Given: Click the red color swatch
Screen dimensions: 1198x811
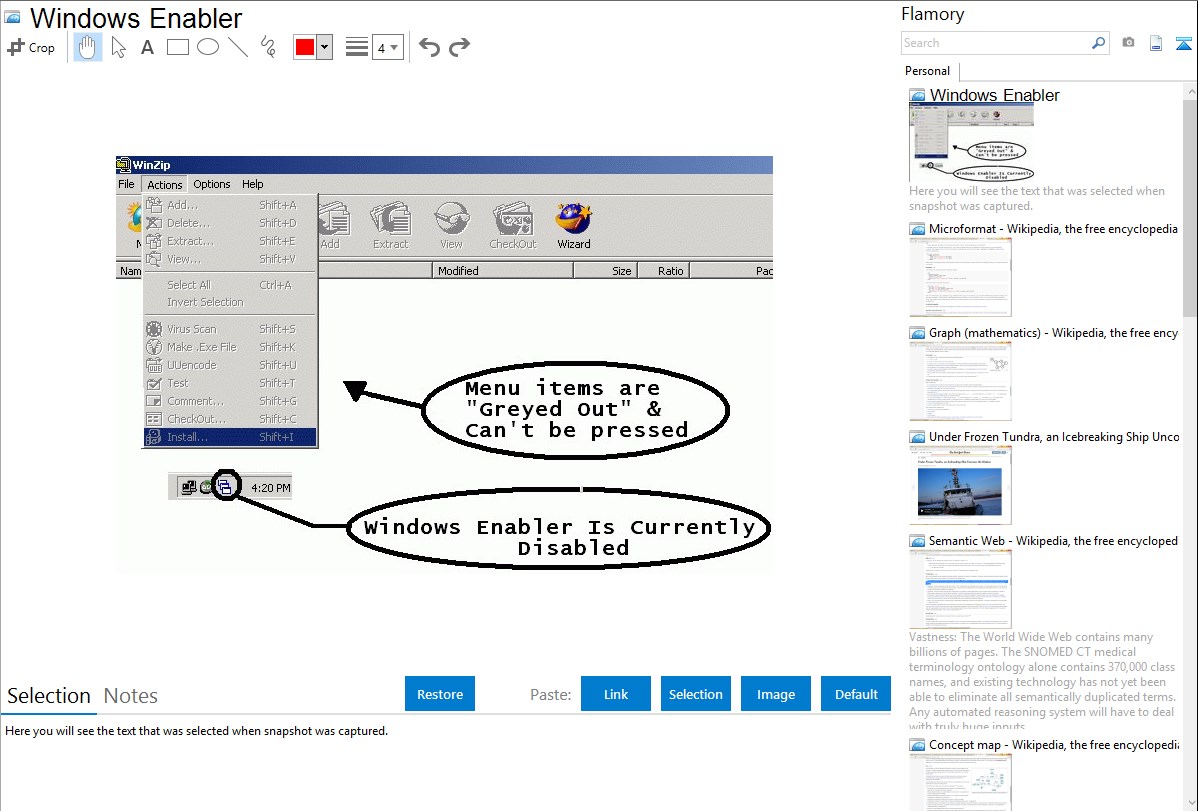Looking at the screenshot, I should (305, 47).
